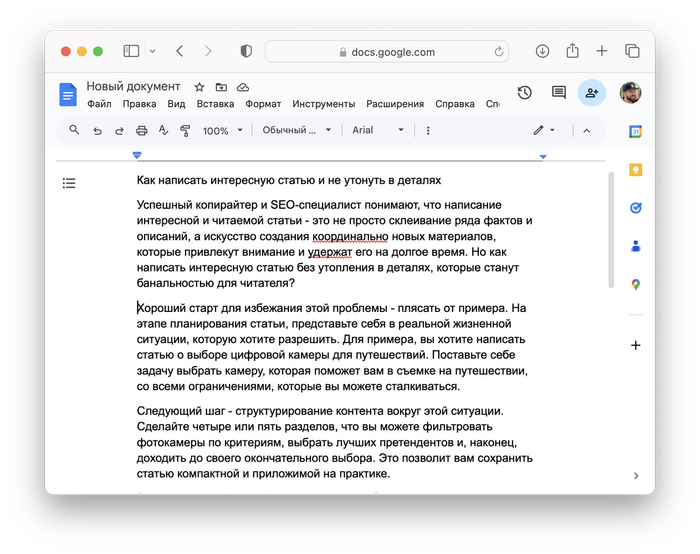700x554 pixels.
Task: Open the three-dot more toolbar options
Action: pos(428,130)
